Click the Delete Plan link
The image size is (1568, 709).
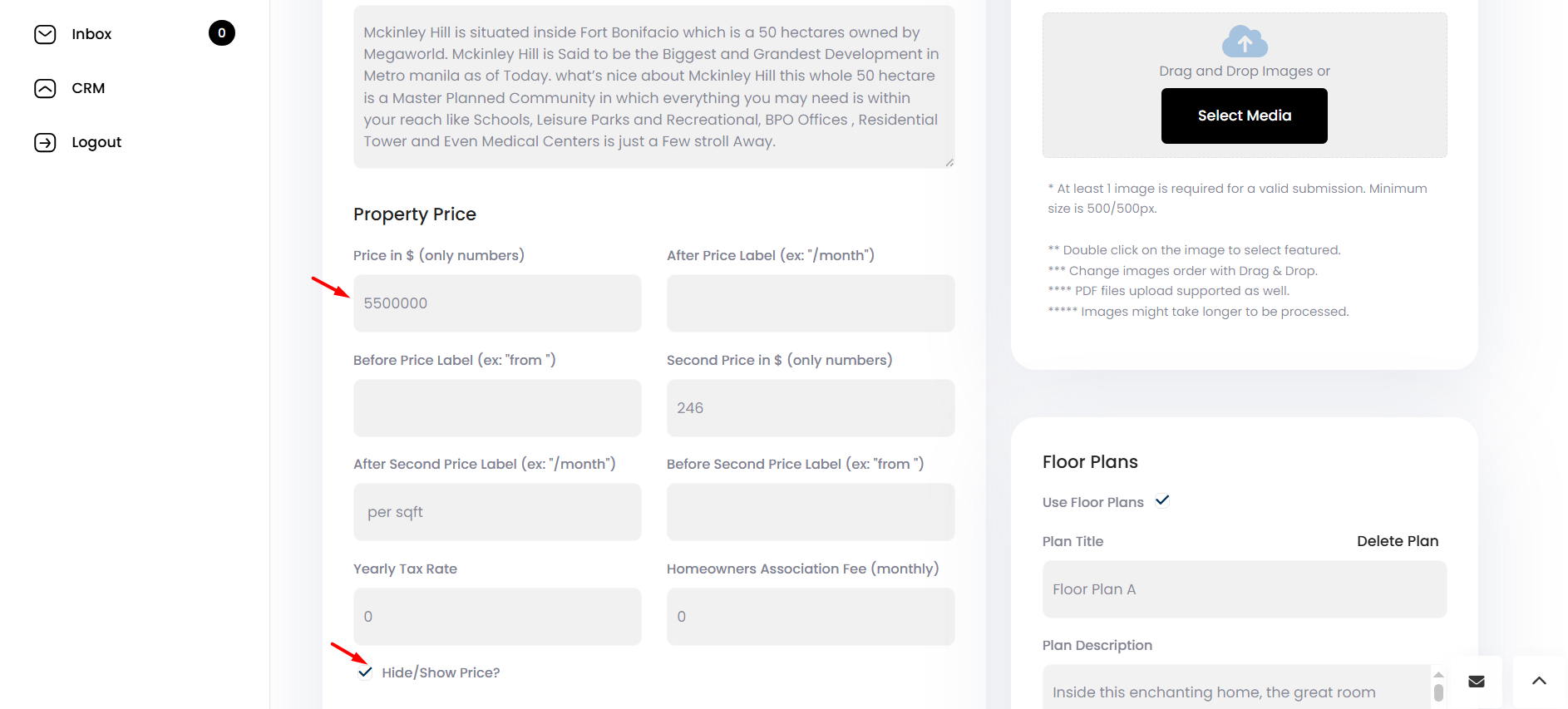[x=1398, y=541]
